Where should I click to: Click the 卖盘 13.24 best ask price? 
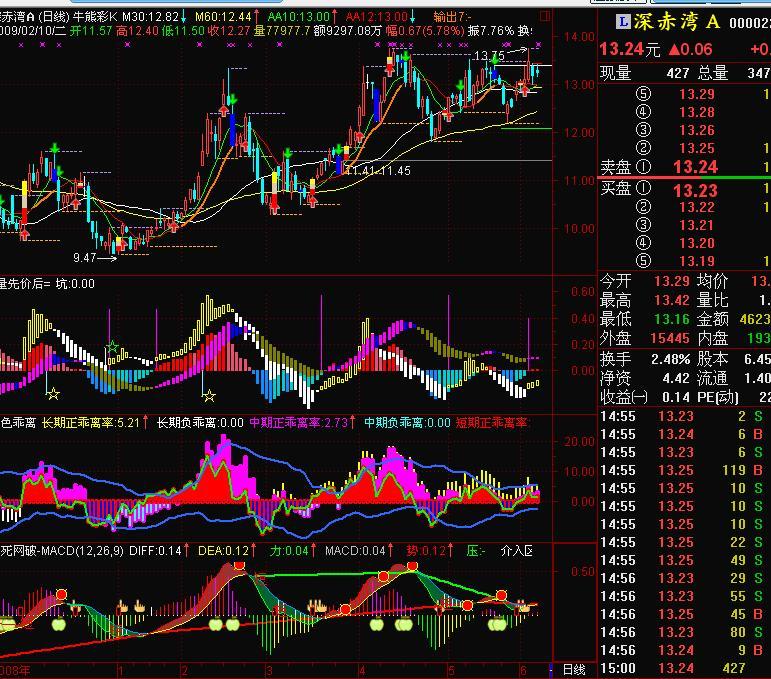pyautogui.click(x=695, y=167)
